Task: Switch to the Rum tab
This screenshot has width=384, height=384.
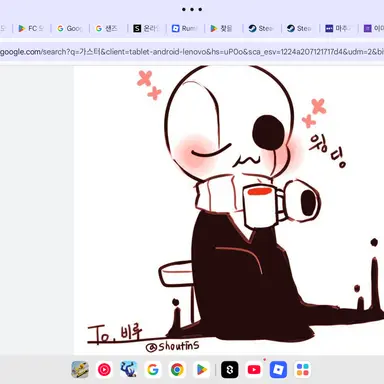Action: [x=185, y=29]
